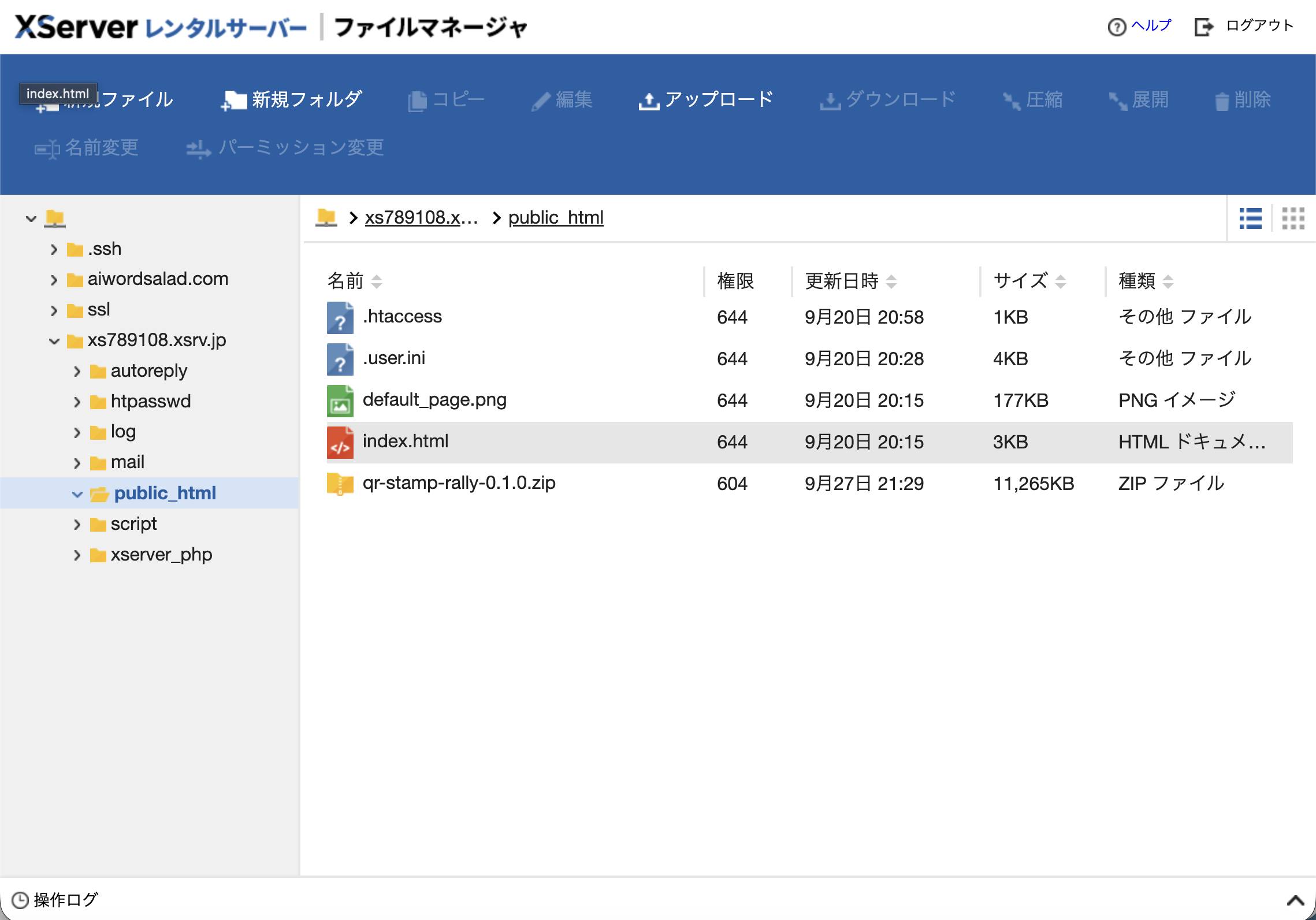Click the copy (コピー) toolbar icon
The image size is (1316, 920).
tap(417, 101)
